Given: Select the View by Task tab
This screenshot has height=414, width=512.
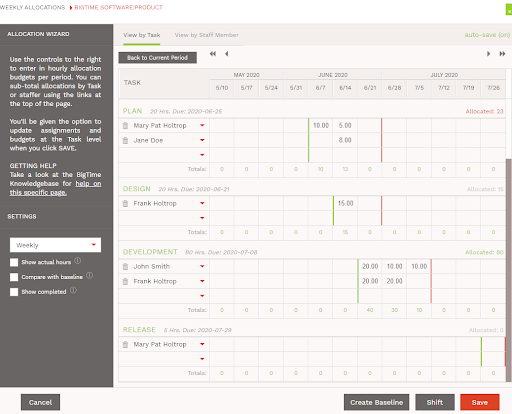Looking at the screenshot, I should 142,35.
